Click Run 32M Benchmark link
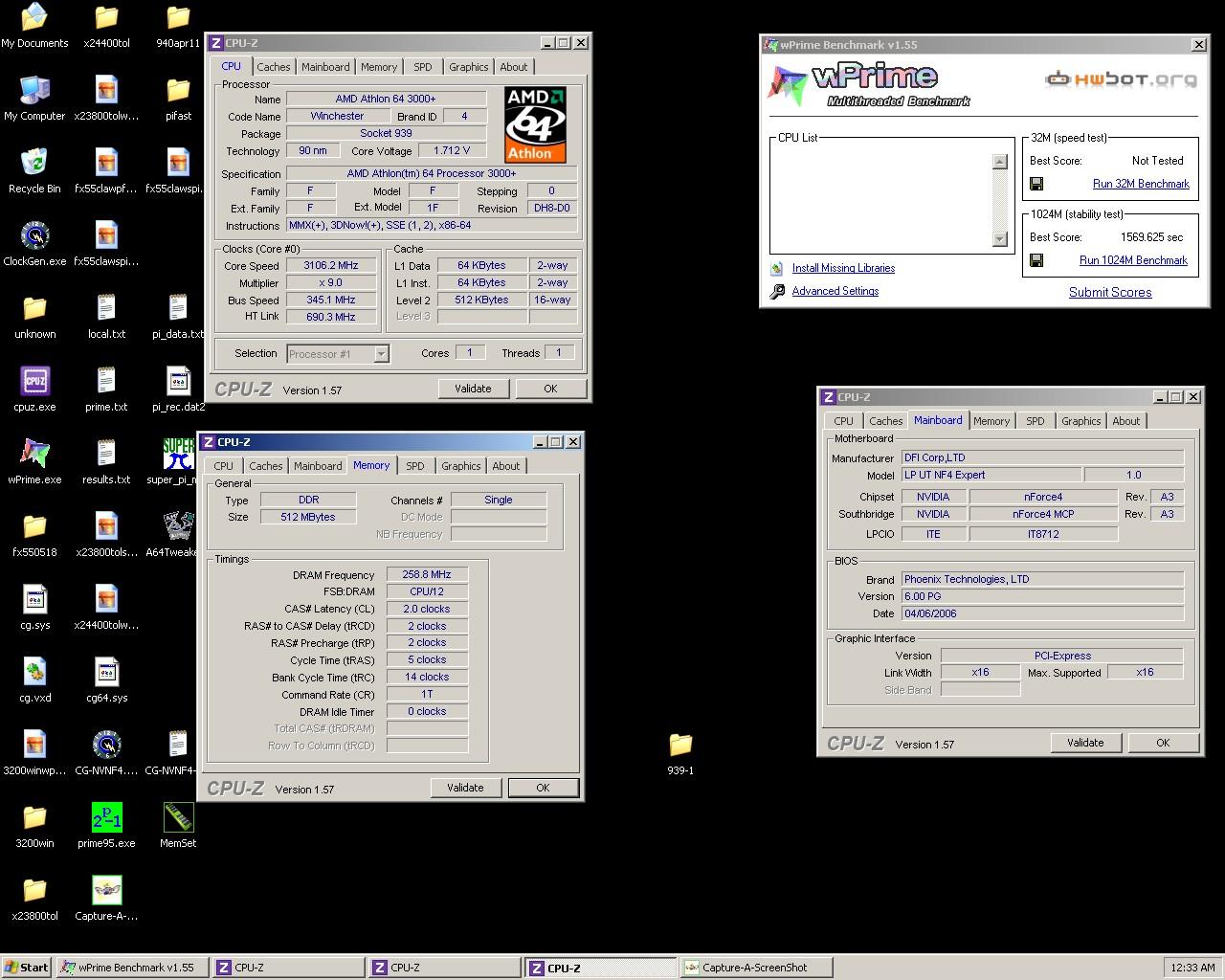 click(1141, 184)
